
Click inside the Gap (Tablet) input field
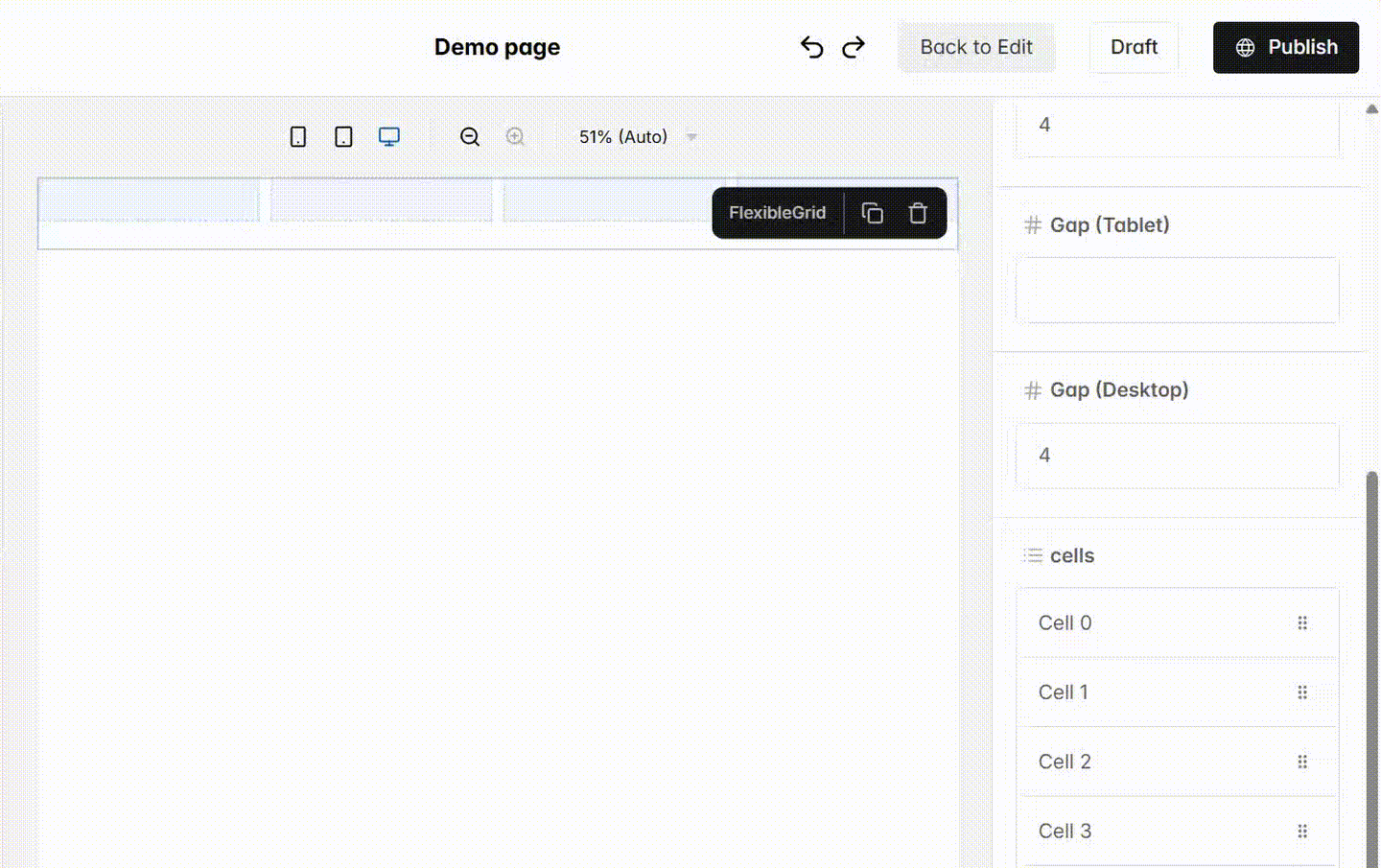[x=1177, y=290]
